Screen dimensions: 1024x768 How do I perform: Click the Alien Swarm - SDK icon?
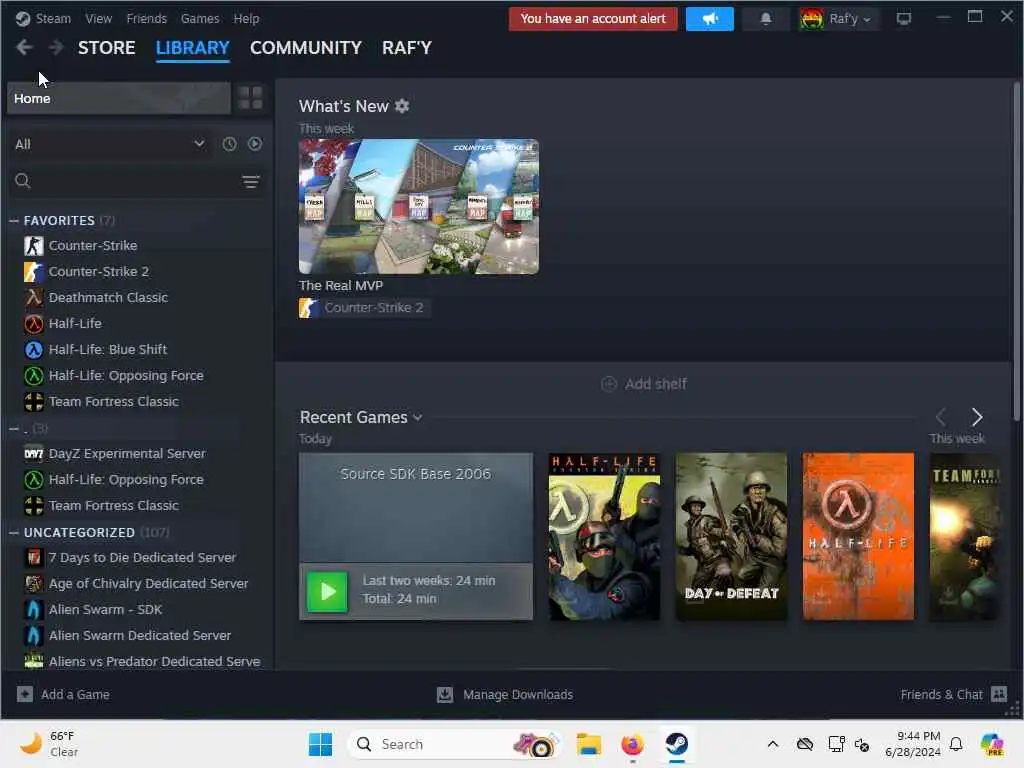tap(34, 609)
